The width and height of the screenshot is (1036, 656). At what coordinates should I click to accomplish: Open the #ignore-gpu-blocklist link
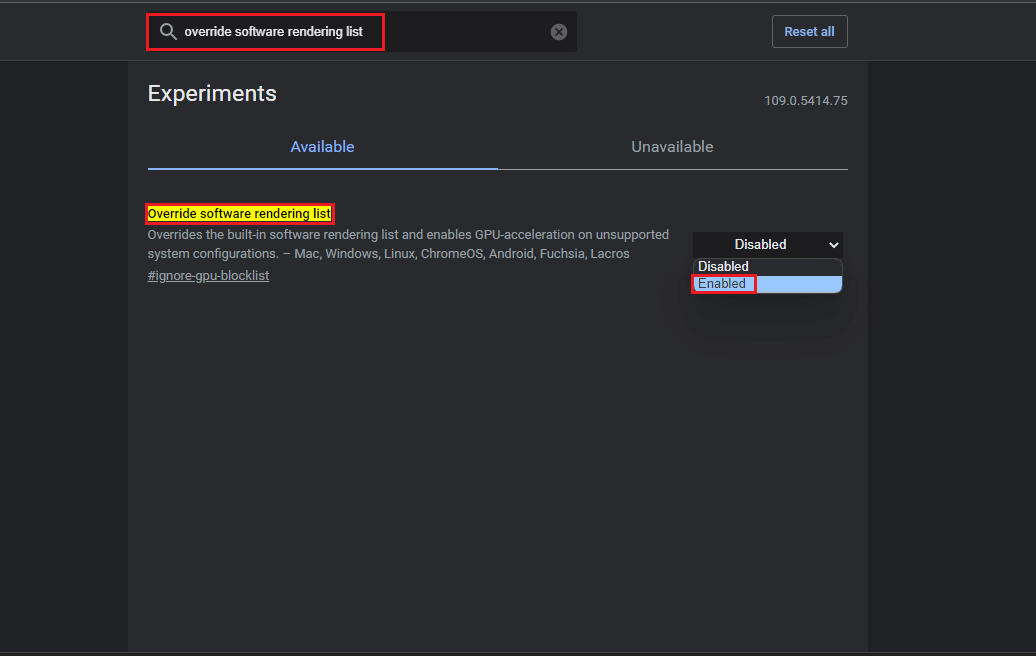pos(208,275)
